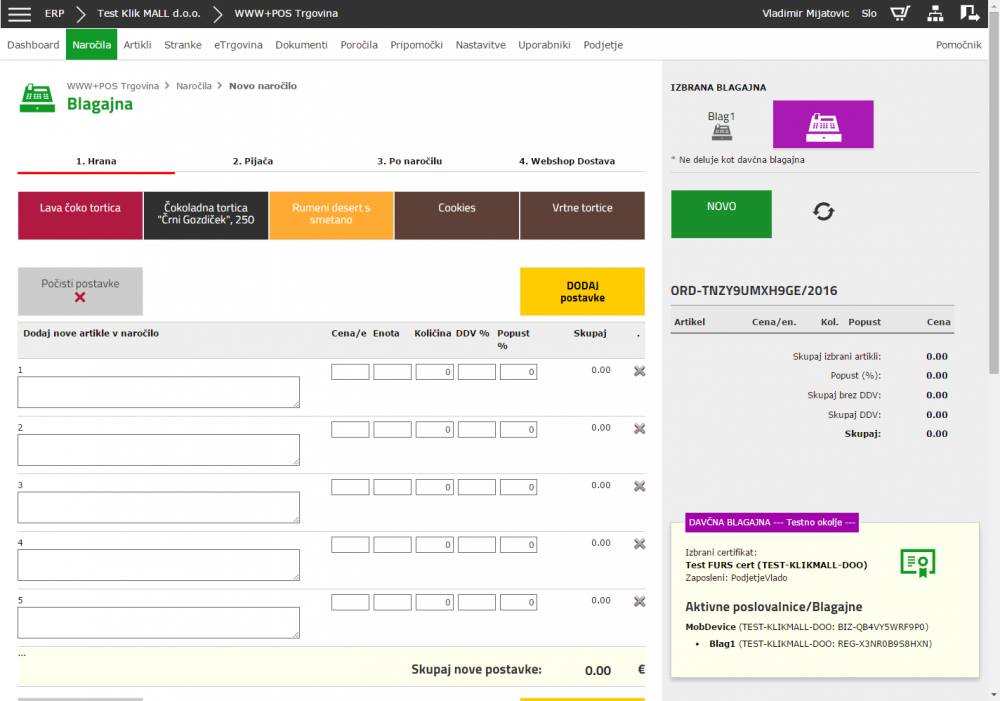Click the yellow DODAJ postavke button

pyautogui.click(x=582, y=291)
